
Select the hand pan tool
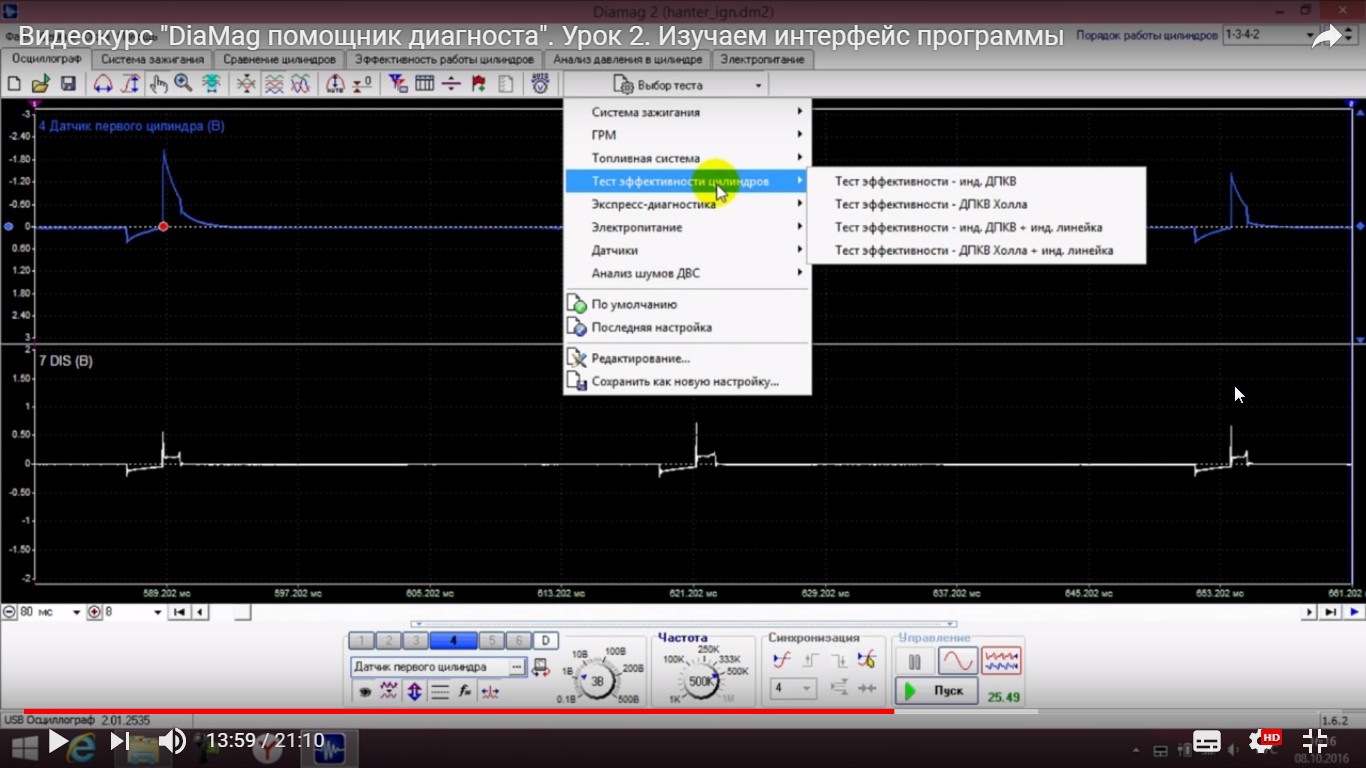158,85
